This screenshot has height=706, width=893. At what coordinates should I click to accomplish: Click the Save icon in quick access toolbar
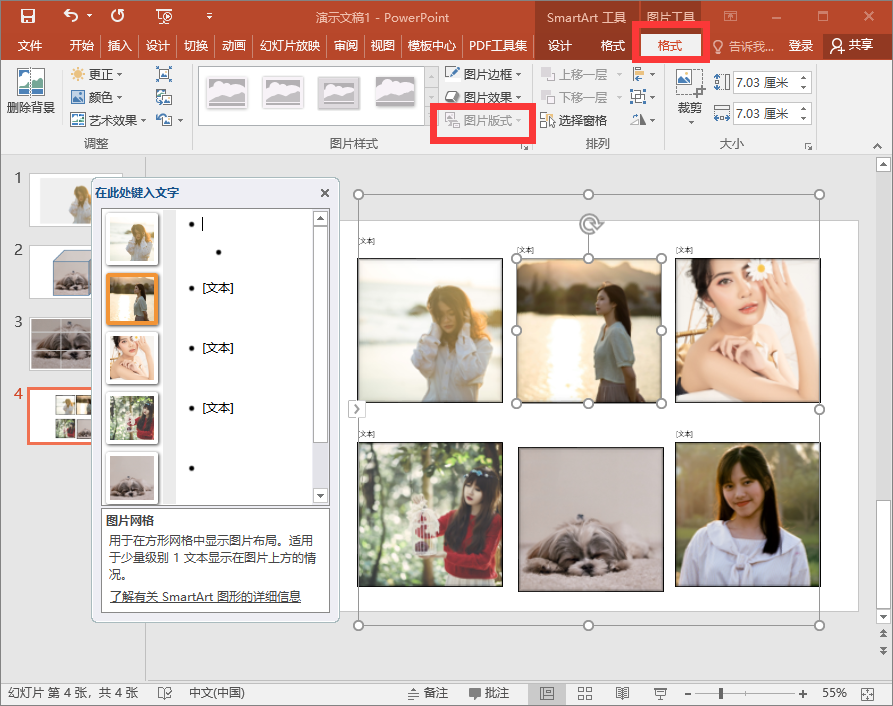(x=27, y=16)
